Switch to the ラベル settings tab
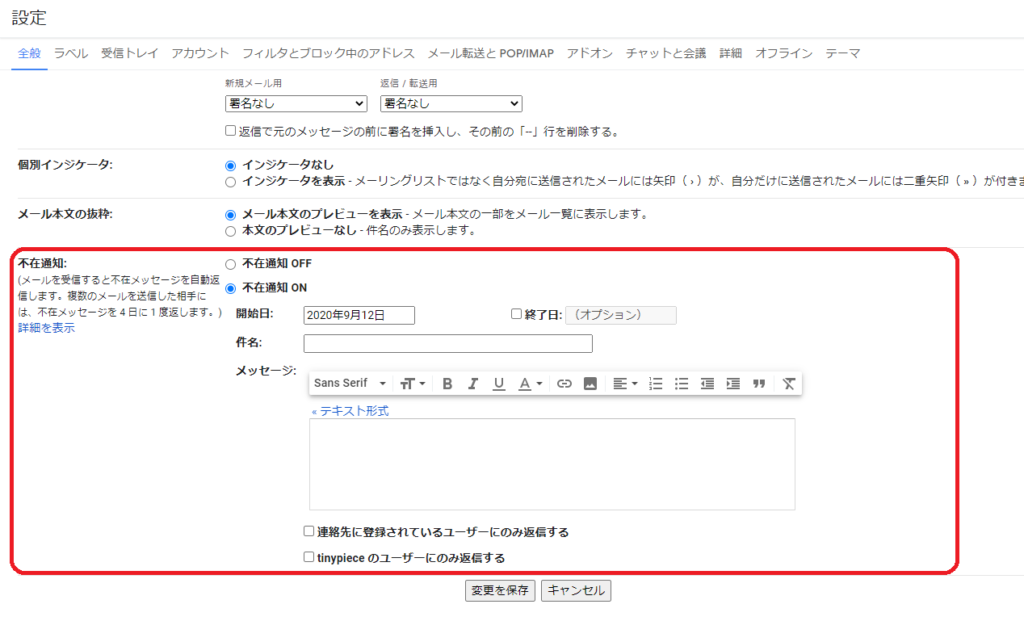This screenshot has width=1024, height=621. coord(71,53)
